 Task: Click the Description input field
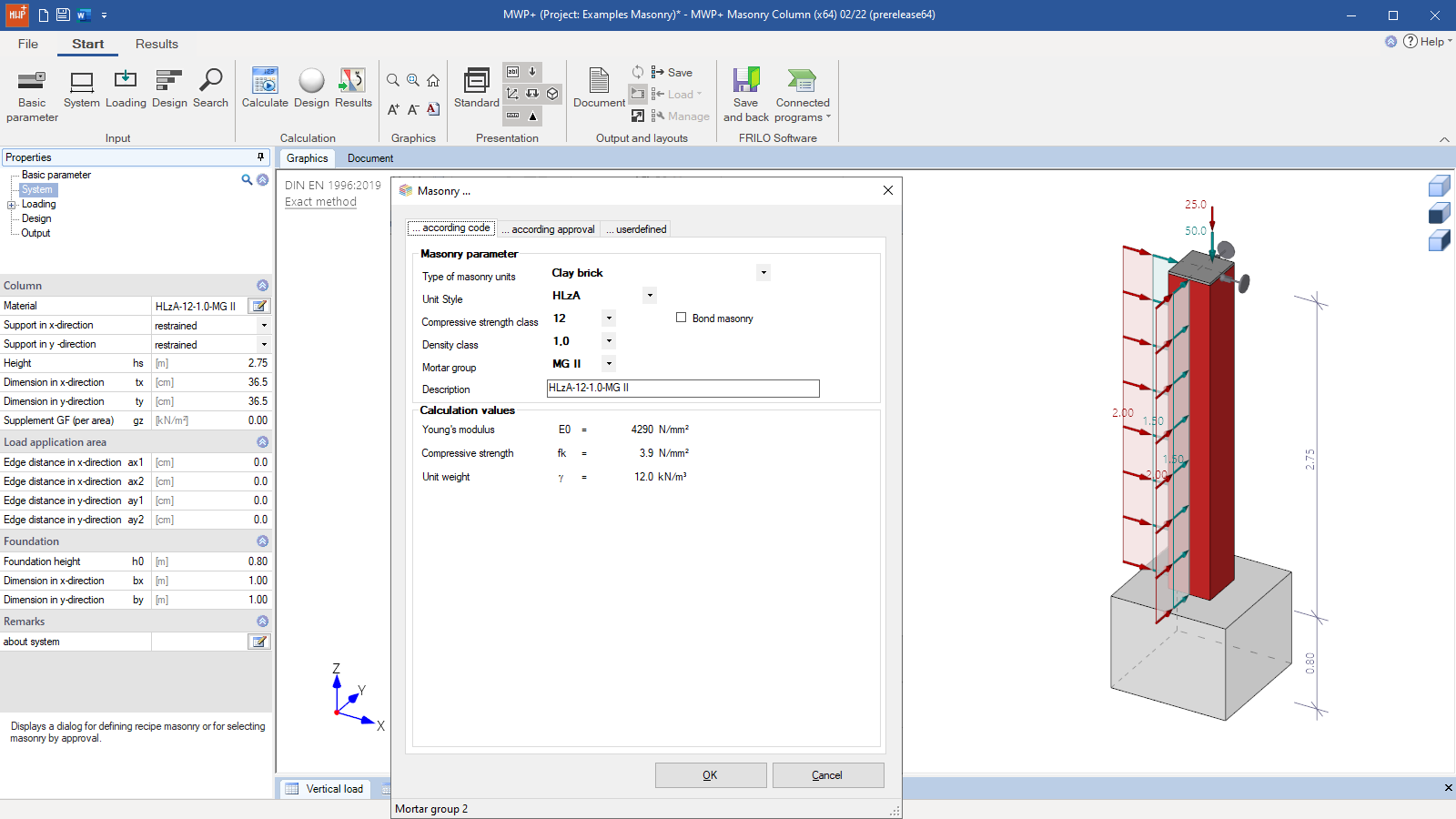pyautogui.click(x=682, y=389)
